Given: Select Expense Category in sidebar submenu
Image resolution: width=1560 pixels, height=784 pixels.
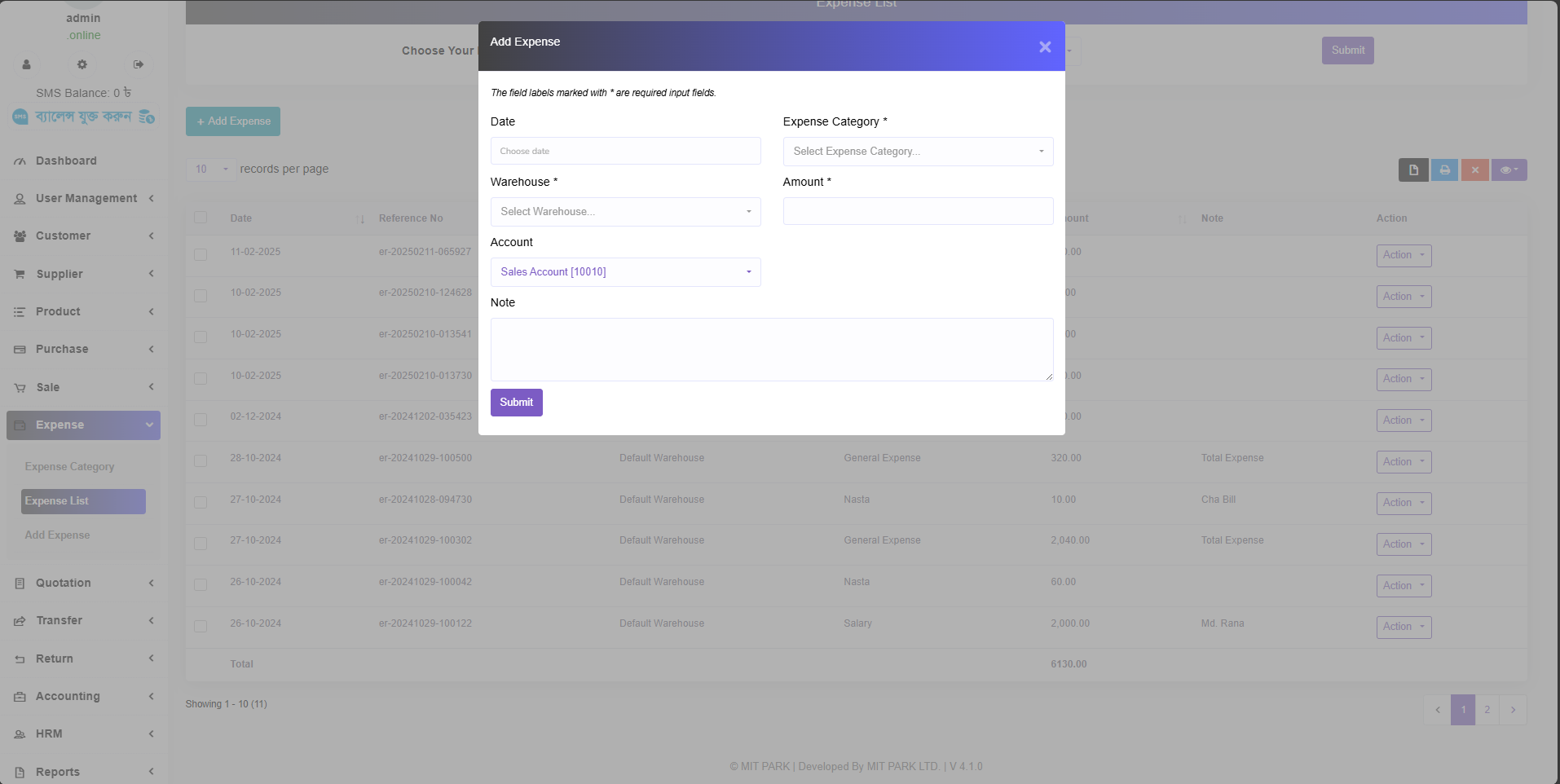Looking at the screenshot, I should pos(69,467).
